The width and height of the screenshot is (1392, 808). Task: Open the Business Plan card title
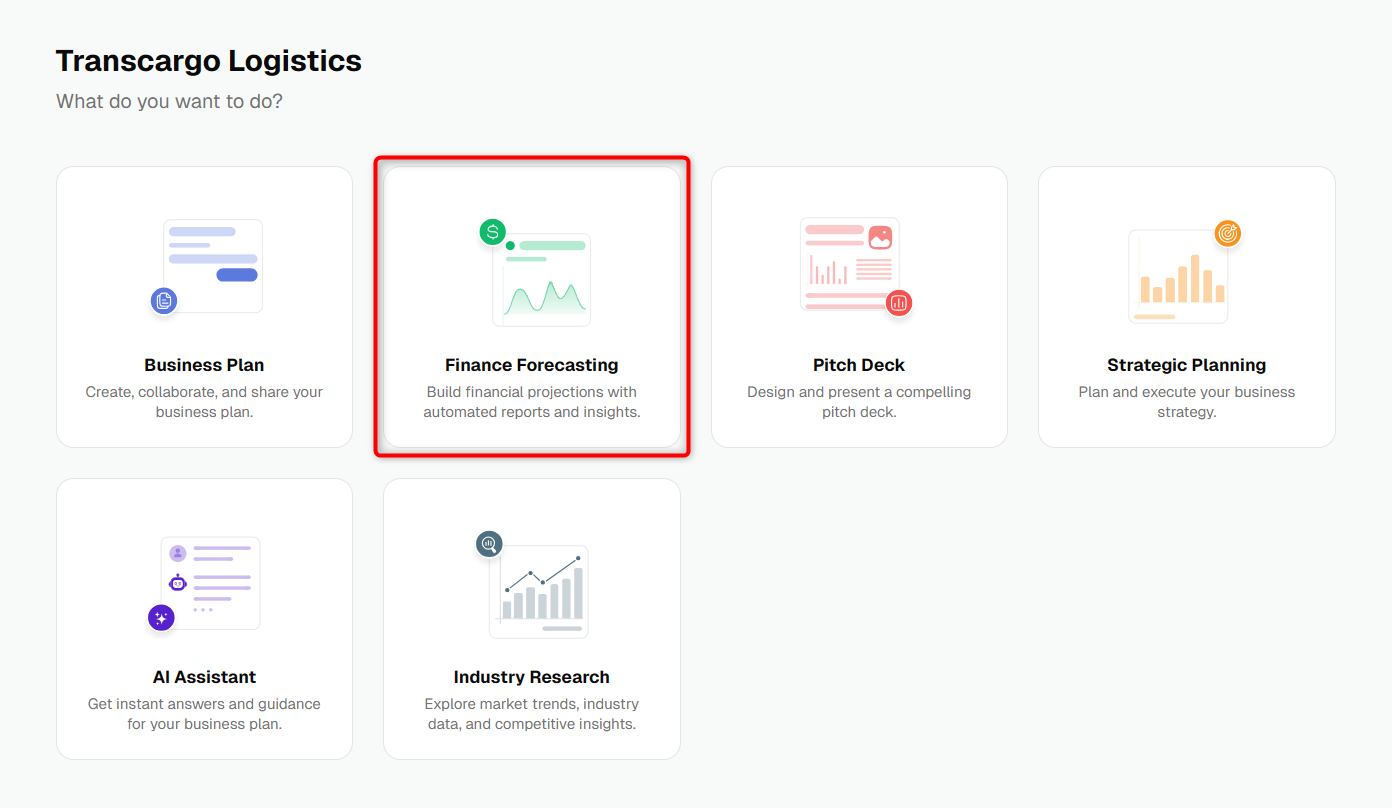(204, 365)
